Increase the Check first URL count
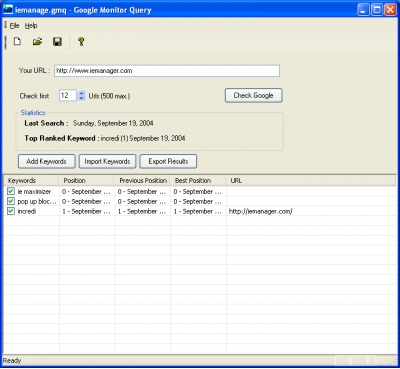This screenshot has height=369, width=400. pos(81,93)
